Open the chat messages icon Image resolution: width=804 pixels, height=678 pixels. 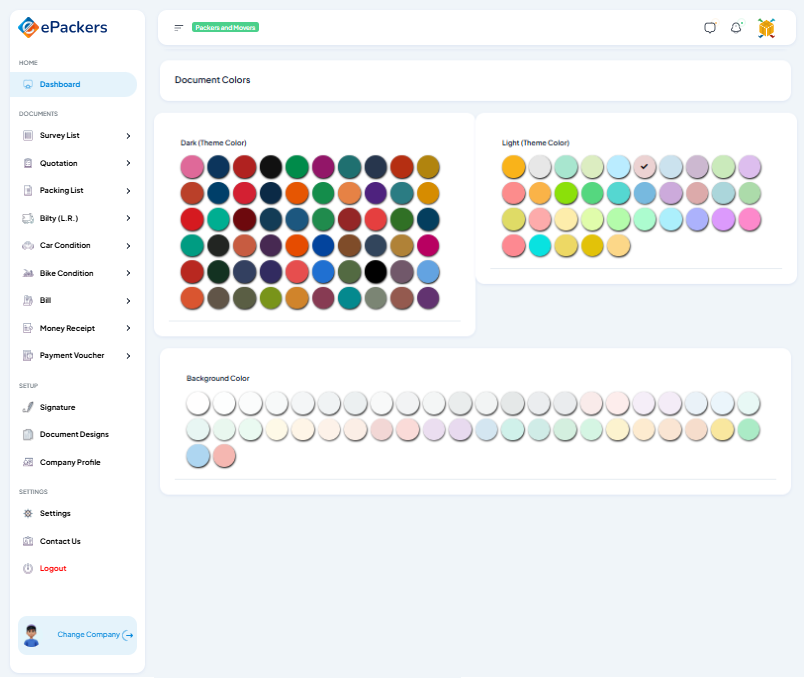tap(710, 28)
